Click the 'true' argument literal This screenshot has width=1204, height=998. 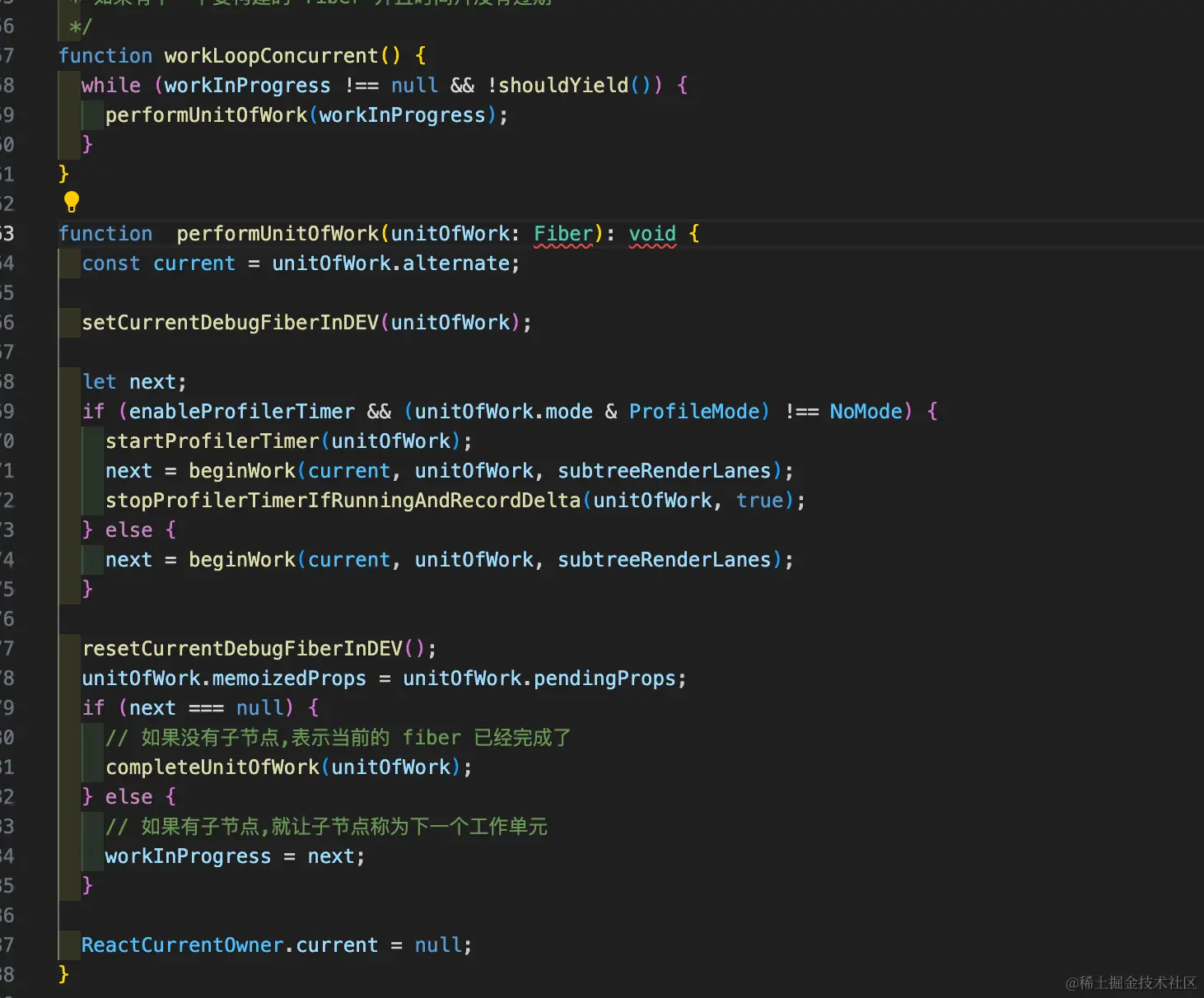pos(759,501)
